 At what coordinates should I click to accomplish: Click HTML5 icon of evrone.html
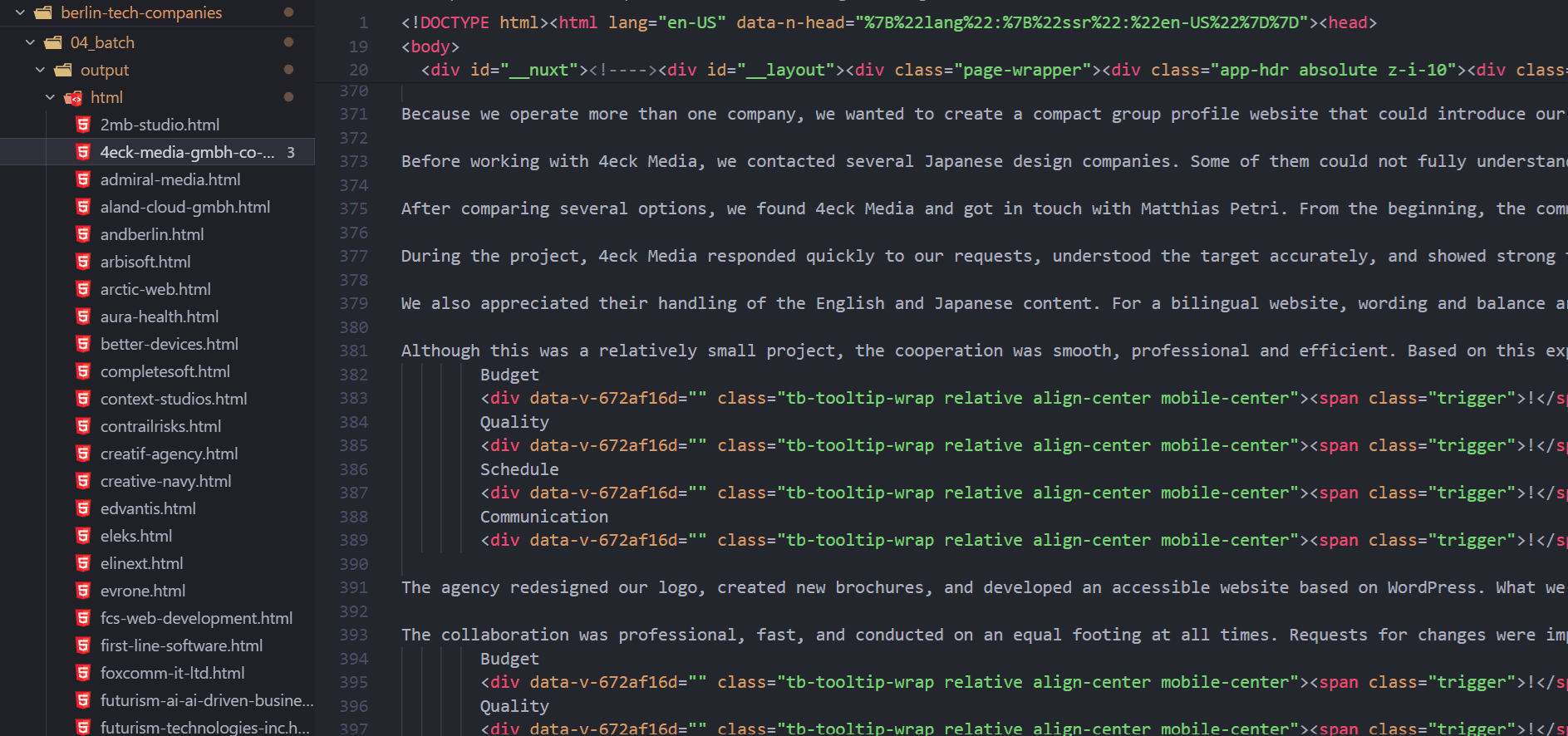(83, 591)
